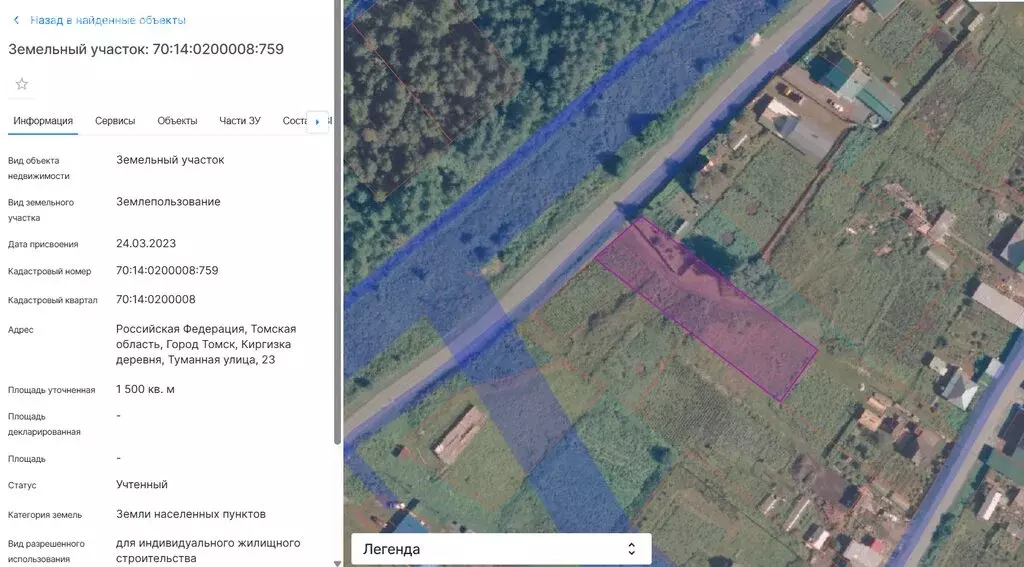Follow the 'Назад в найденные объекты' link
Viewport: 1024px width, 567px height.
[107, 20]
